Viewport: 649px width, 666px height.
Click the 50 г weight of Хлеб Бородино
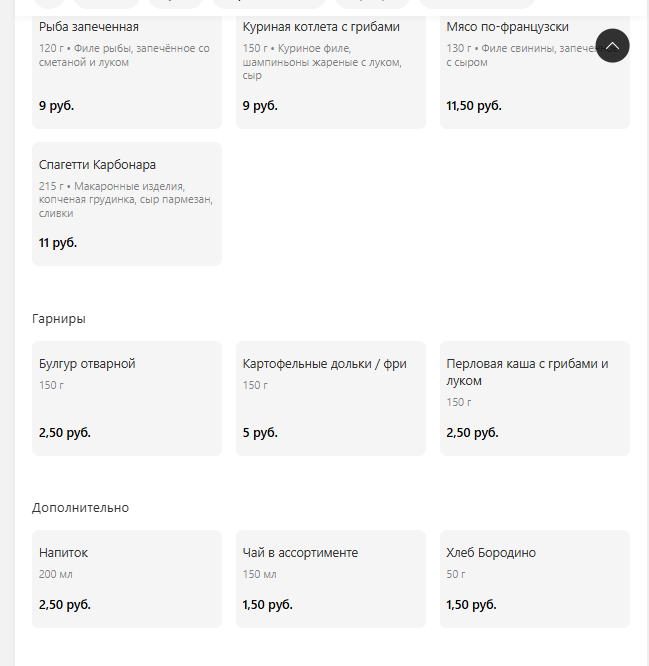[x=456, y=575]
